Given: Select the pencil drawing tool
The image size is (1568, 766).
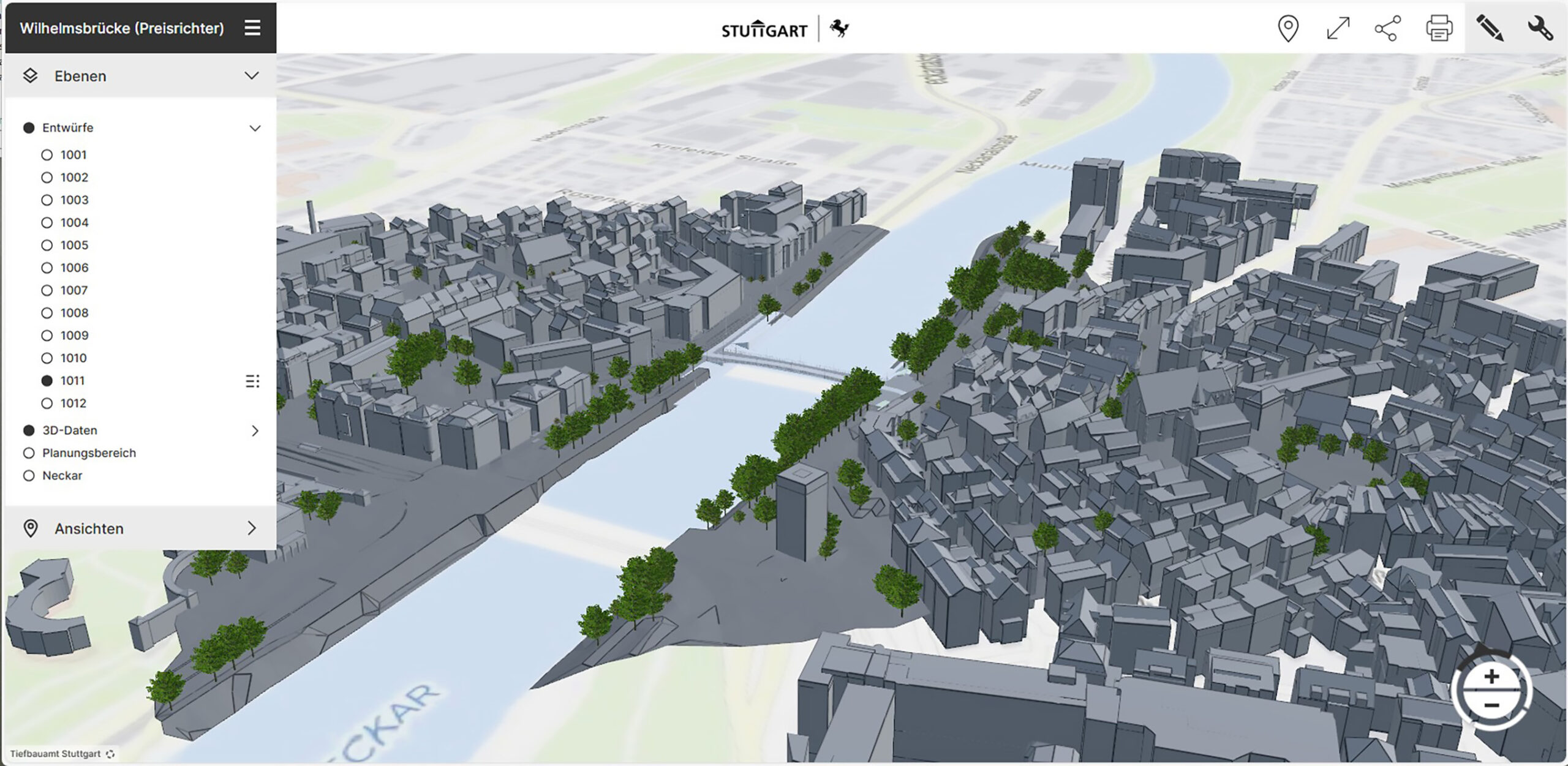Looking at the screenshot, I should click(1490, 29).
